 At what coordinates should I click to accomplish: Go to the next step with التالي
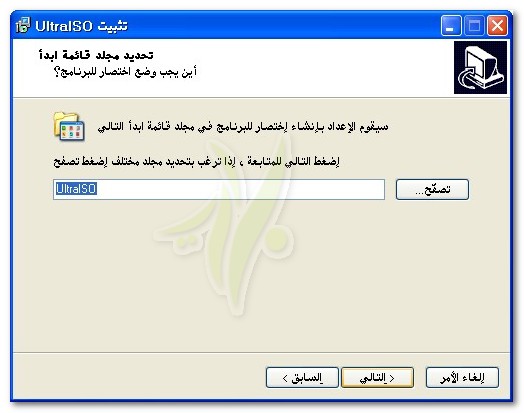click(377, 378)
